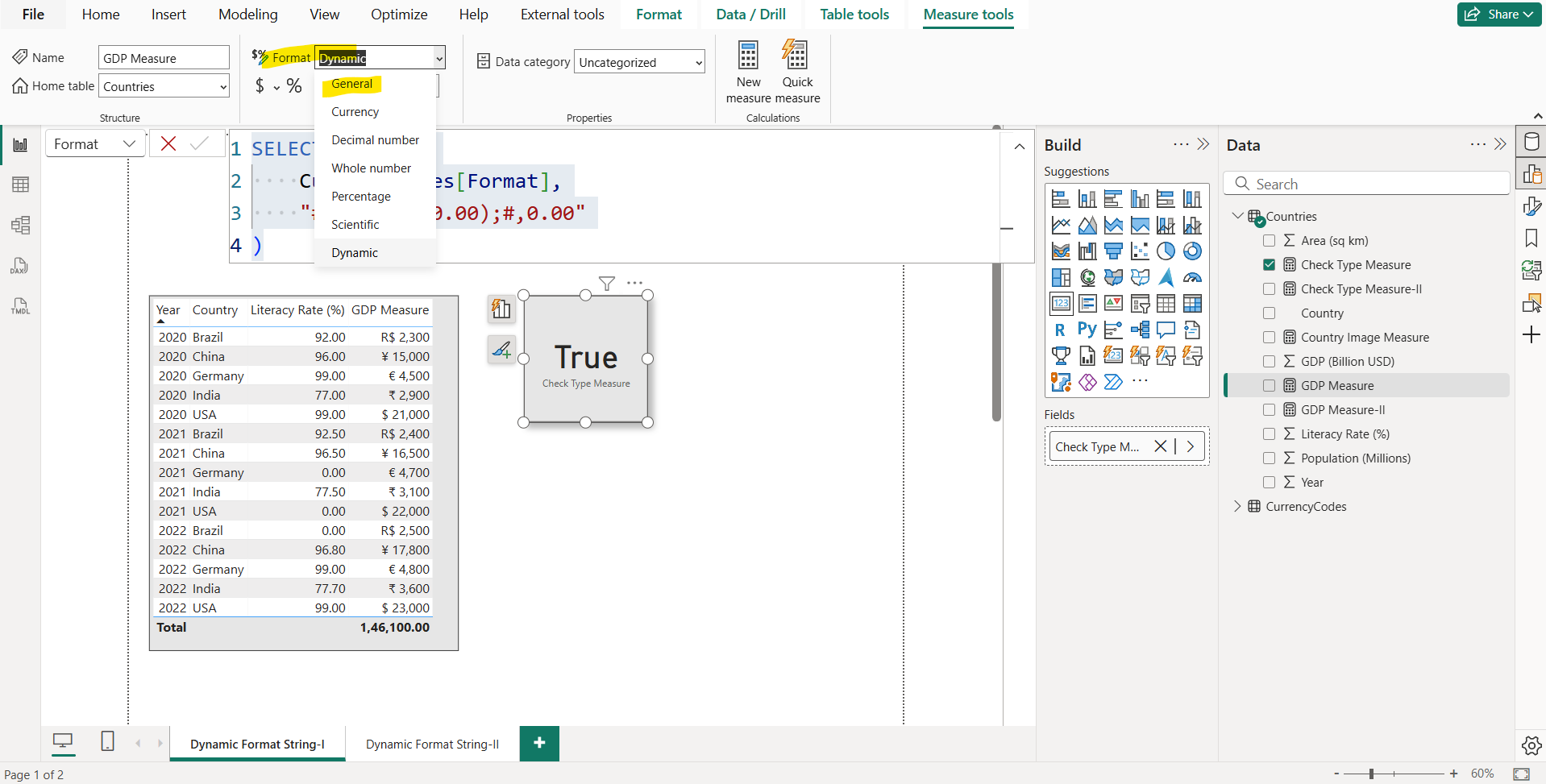Open the External tools menu
This screenshot has height=784, width=1546.
pos(563,14)
